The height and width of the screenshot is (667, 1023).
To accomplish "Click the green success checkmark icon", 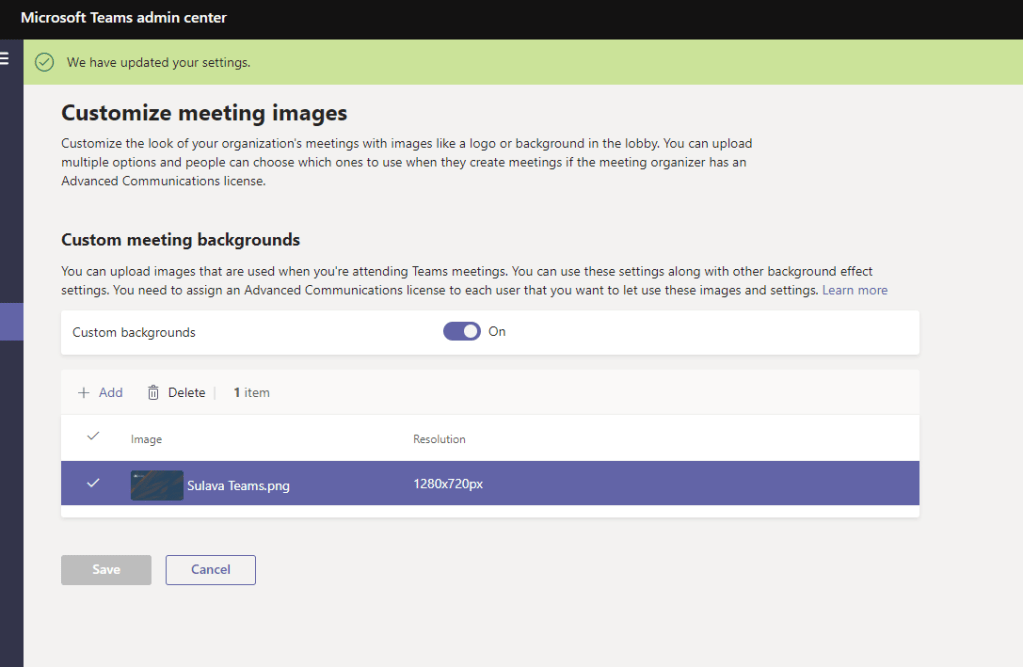I will [44, 62].
